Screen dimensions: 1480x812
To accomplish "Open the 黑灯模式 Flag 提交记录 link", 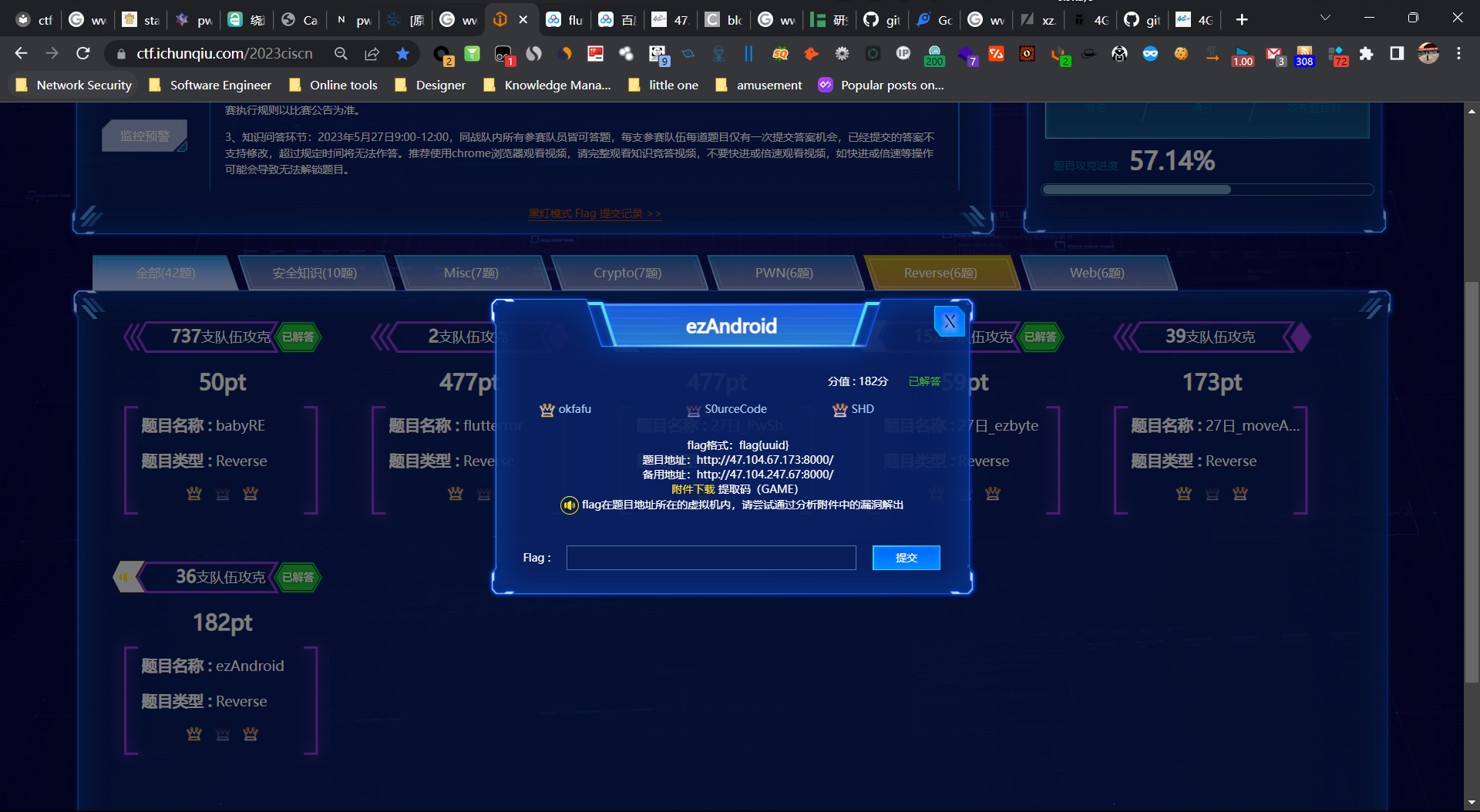I will [x=594, y=213].
